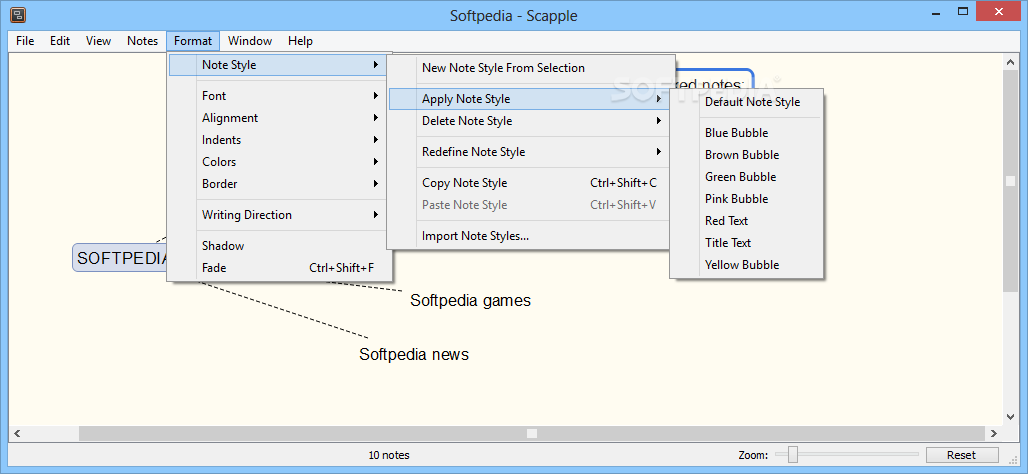1028x474 pixels.
Task: Apply the Default Note Style
Action: tap(747, 102)
